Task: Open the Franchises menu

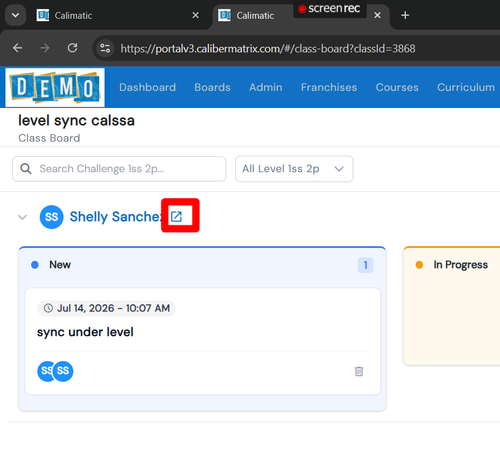Action: 329,87
